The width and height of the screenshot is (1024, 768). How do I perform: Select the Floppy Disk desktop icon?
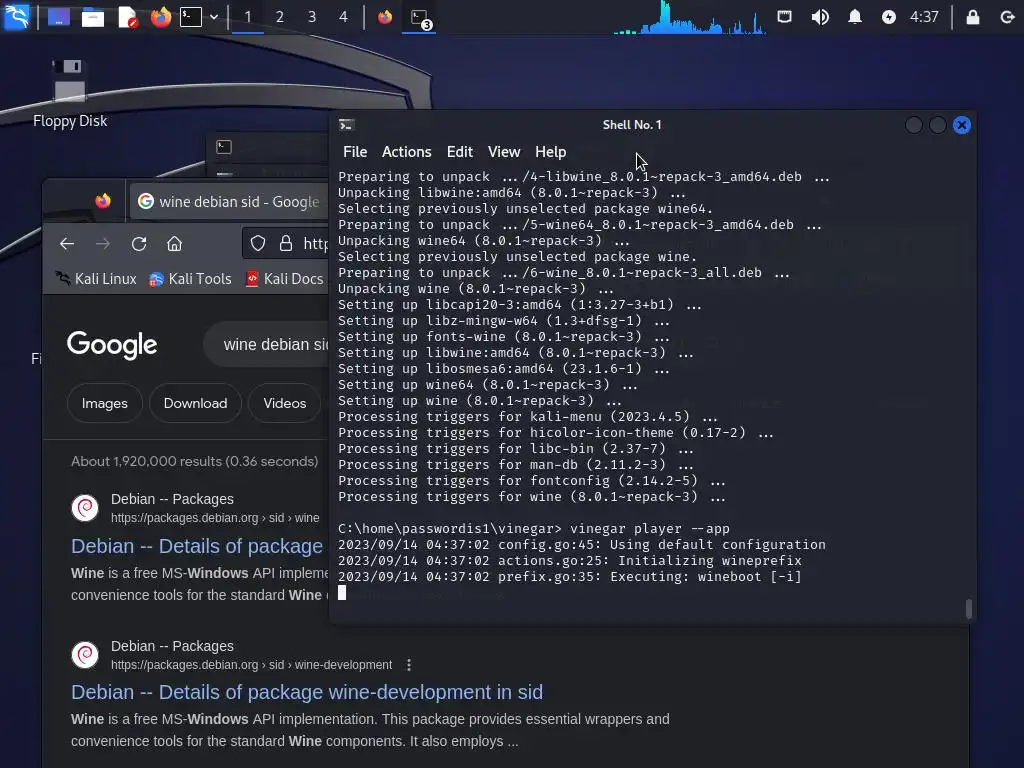(70, 93)
